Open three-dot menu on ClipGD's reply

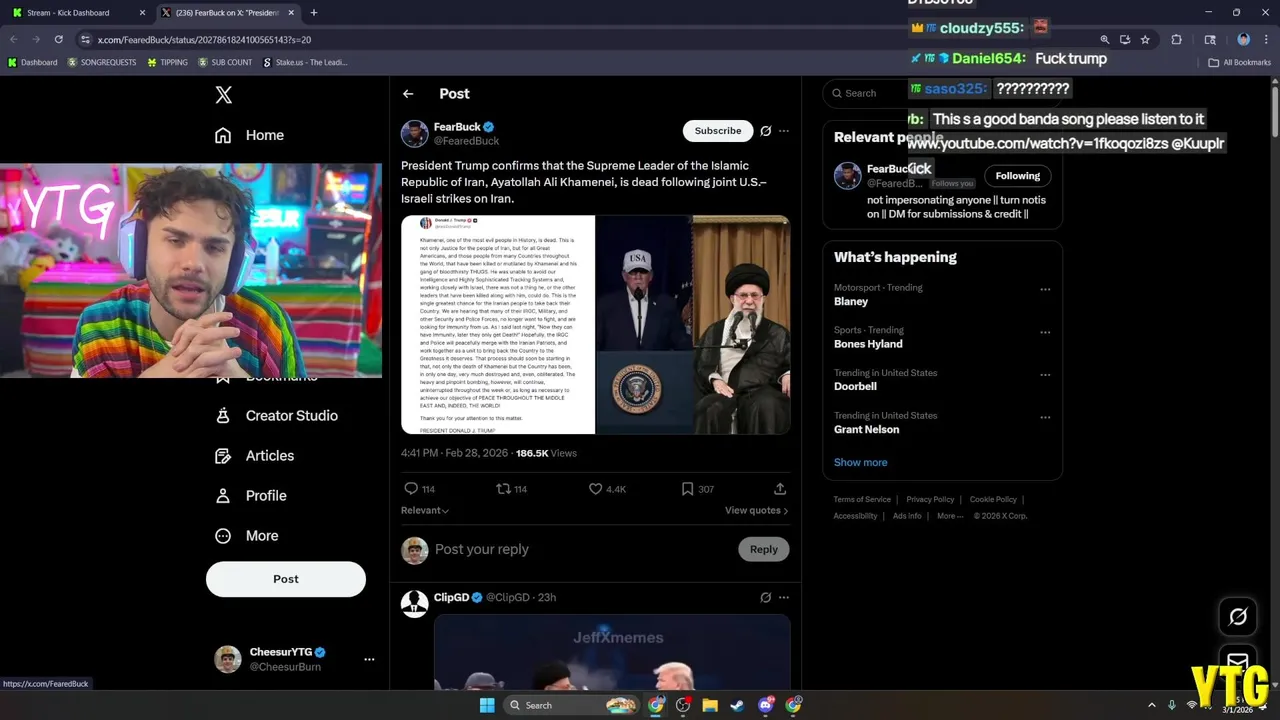tap(784, 597)
